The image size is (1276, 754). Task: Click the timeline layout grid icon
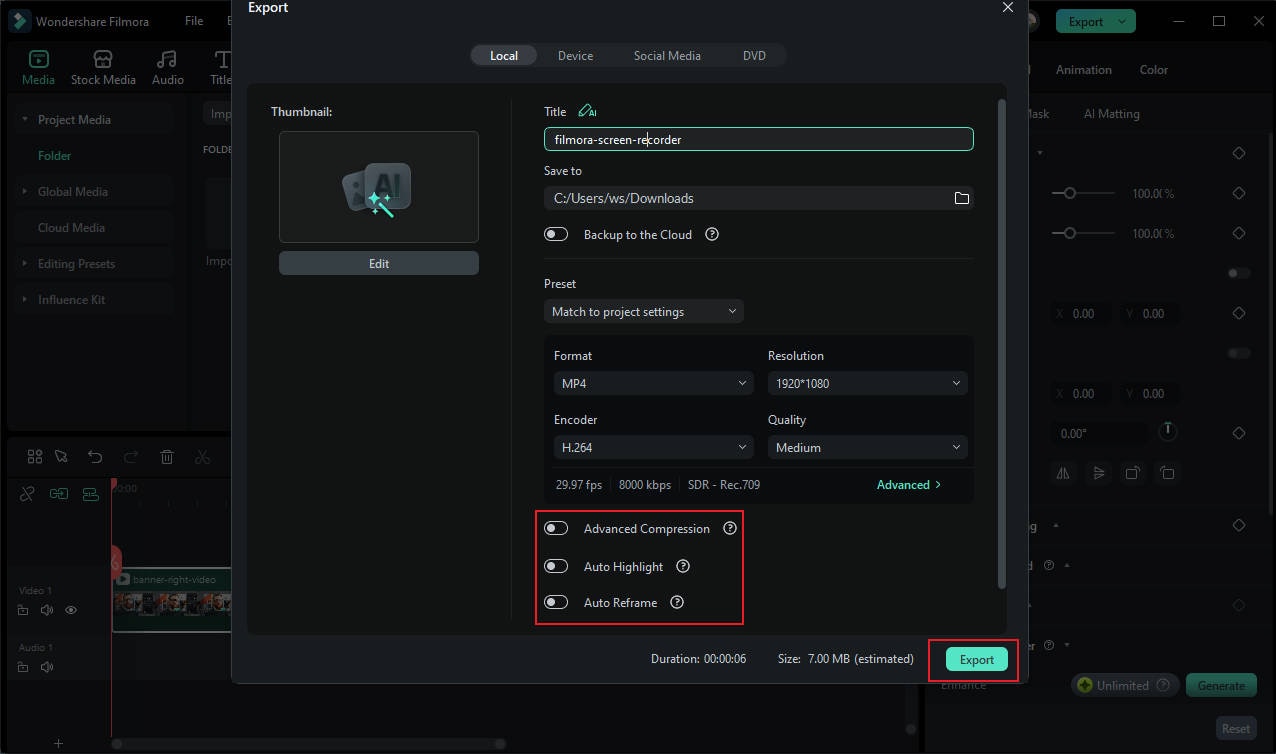[x=35, y=457]
